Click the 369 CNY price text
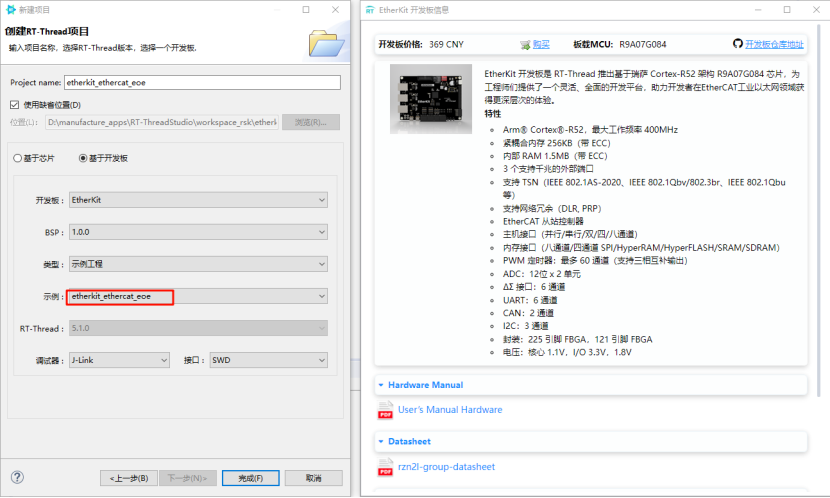The height and width of the screenshot is (498, 830). pos(446,44)
